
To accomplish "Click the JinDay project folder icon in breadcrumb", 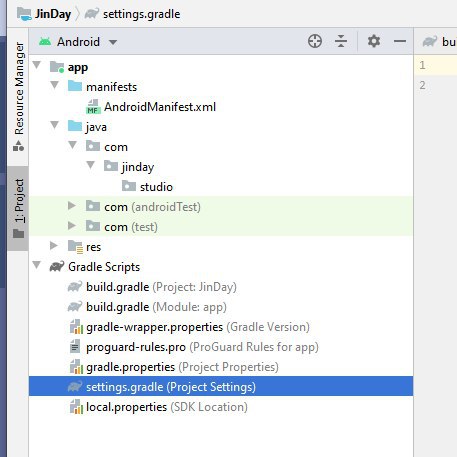I will pos(24,14).
